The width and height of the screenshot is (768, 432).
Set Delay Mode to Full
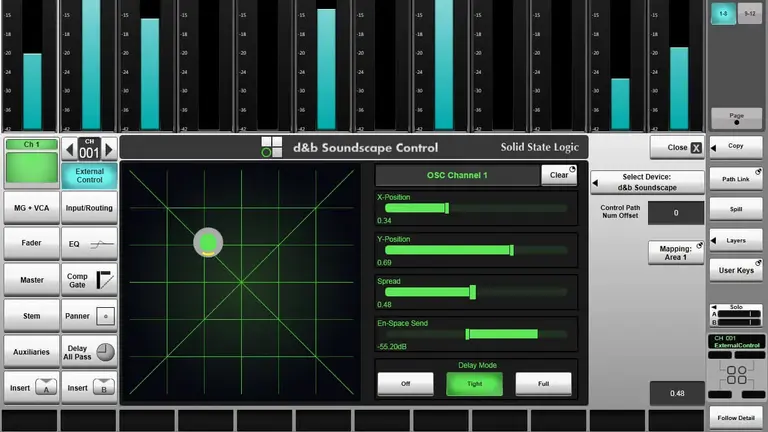tap(543, 384)
